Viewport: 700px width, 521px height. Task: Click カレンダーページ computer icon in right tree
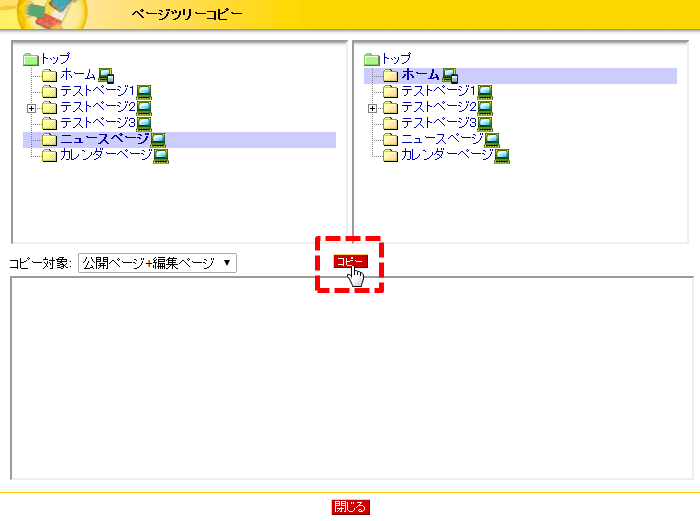pos(502,156)
